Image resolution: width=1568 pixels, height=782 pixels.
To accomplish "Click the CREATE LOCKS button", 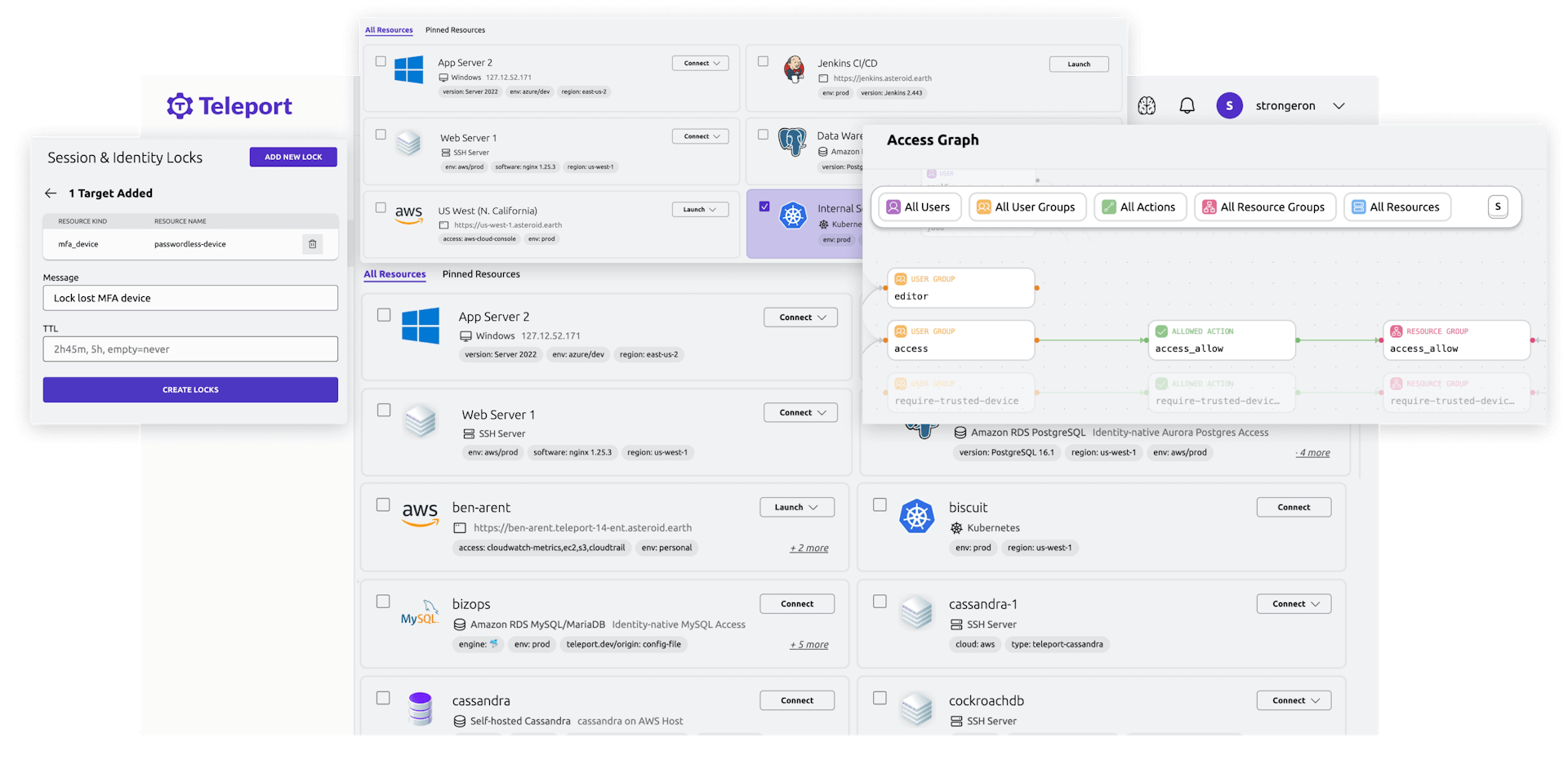I will tap(190, 389).
